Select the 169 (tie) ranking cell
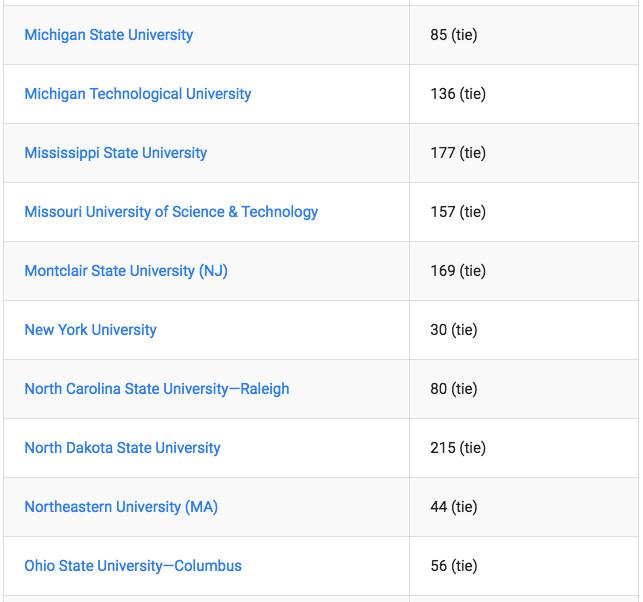643x602 pixels. tap(457, 271)
